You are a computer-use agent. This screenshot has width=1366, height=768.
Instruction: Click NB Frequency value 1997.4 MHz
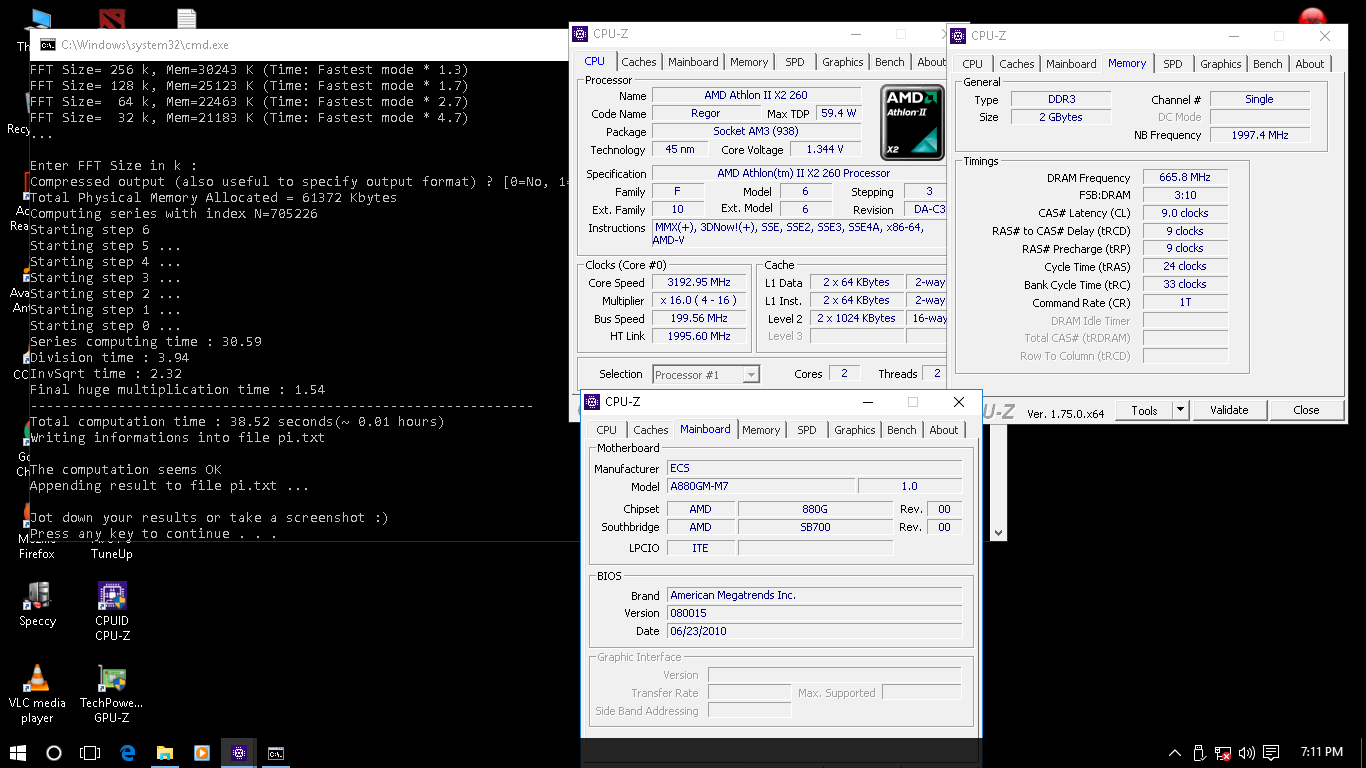1259,135
